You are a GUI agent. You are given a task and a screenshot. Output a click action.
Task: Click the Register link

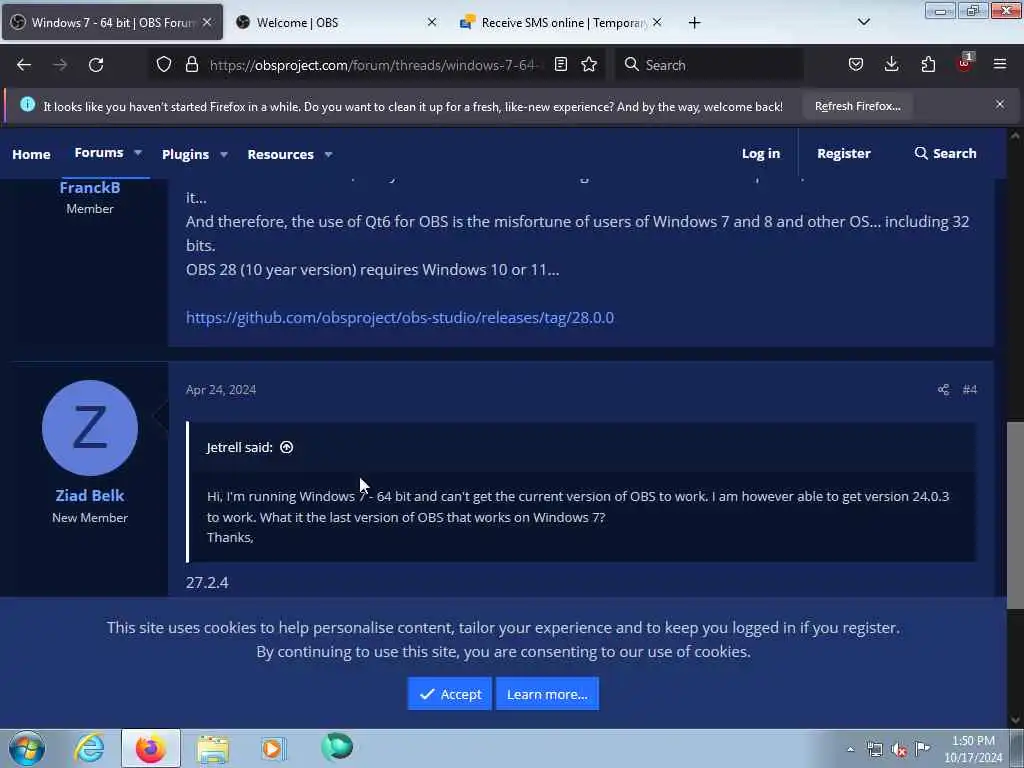point(844,153)
